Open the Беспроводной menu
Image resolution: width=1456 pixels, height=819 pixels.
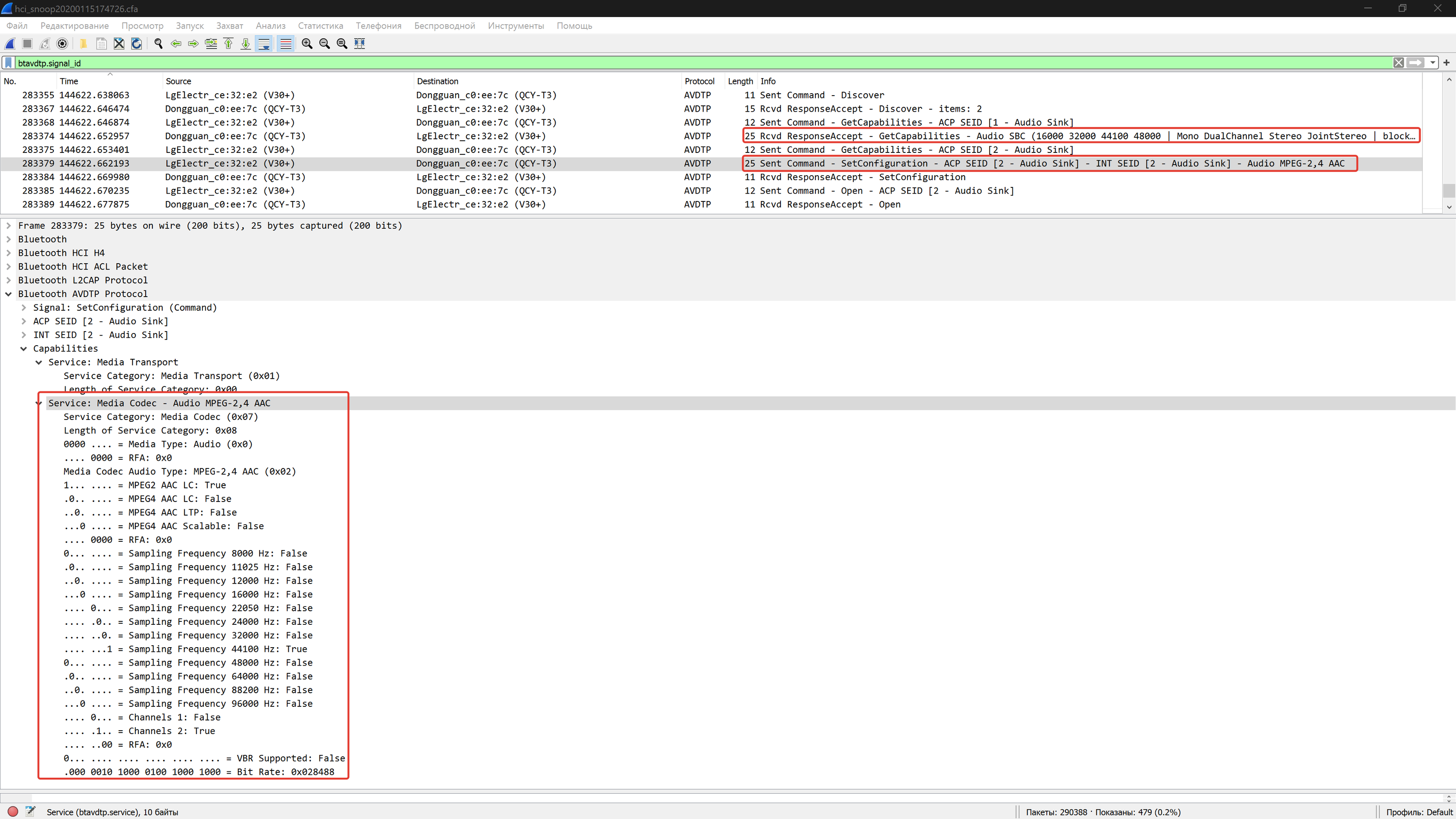point(444,26)
